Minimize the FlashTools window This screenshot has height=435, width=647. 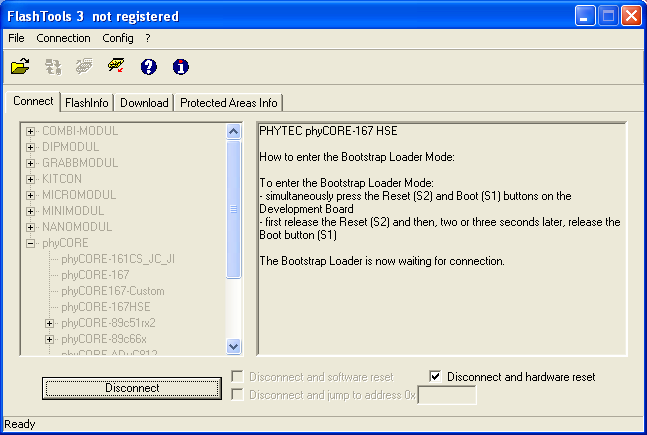585,17
